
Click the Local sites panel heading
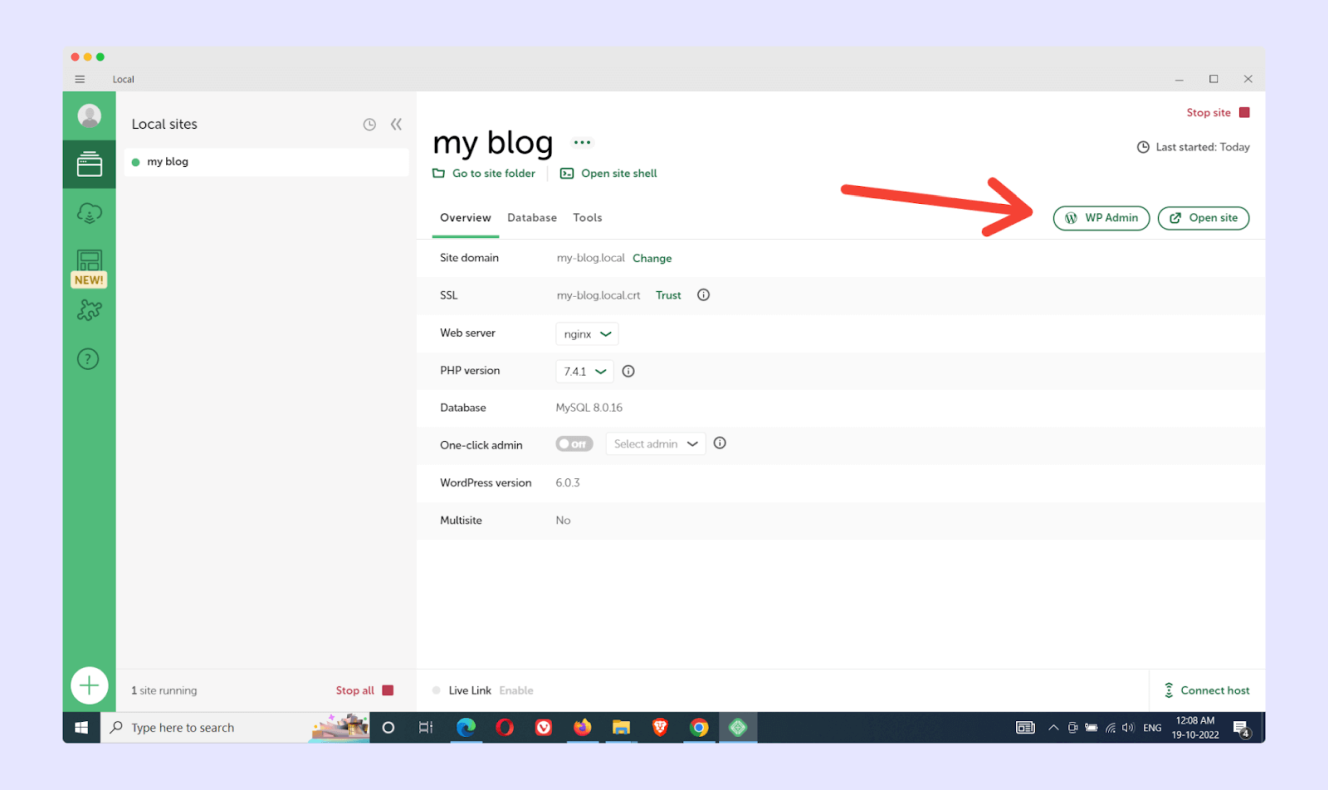click(x=165, y=125)
